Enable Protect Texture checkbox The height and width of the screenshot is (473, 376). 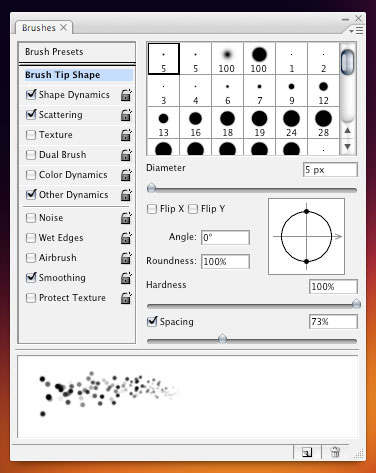(31, 298)
